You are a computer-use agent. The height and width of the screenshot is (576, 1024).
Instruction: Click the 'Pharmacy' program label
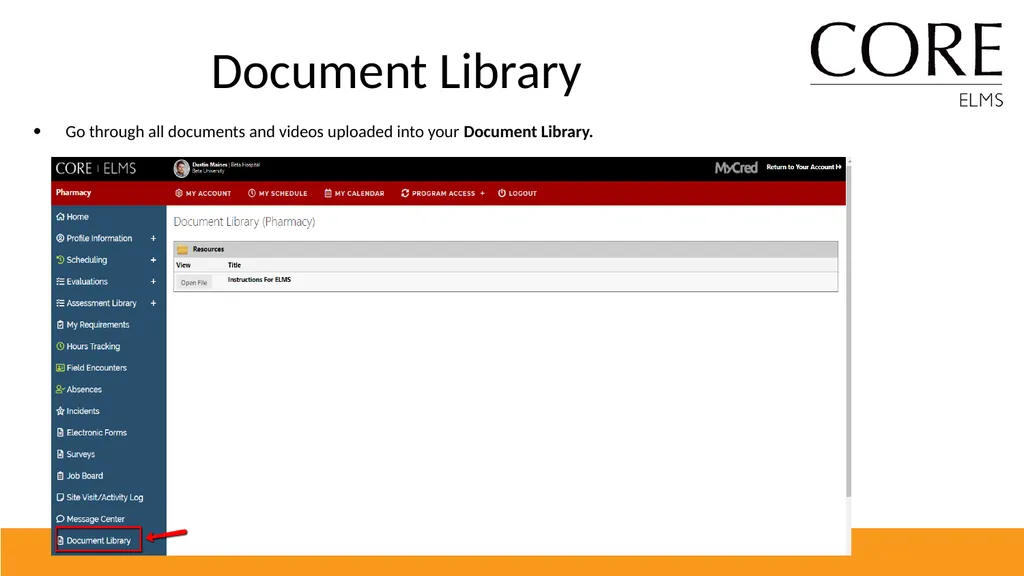73,193
